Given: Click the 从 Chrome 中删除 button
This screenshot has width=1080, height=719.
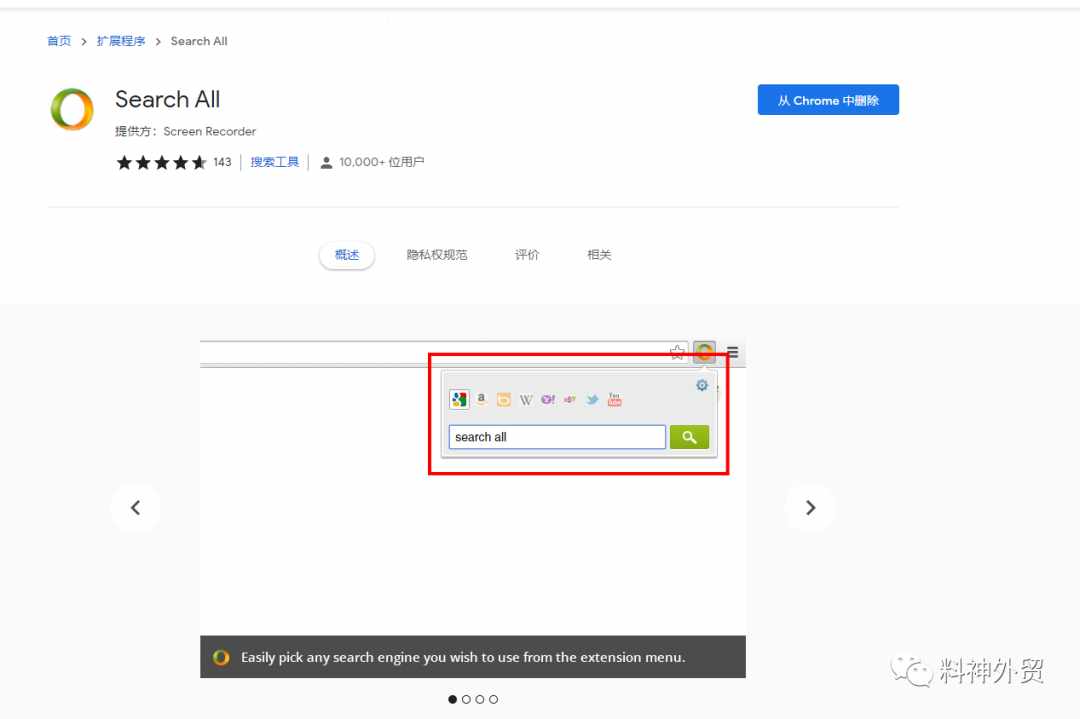Looking at the screenshot, I should coord(828,100).
